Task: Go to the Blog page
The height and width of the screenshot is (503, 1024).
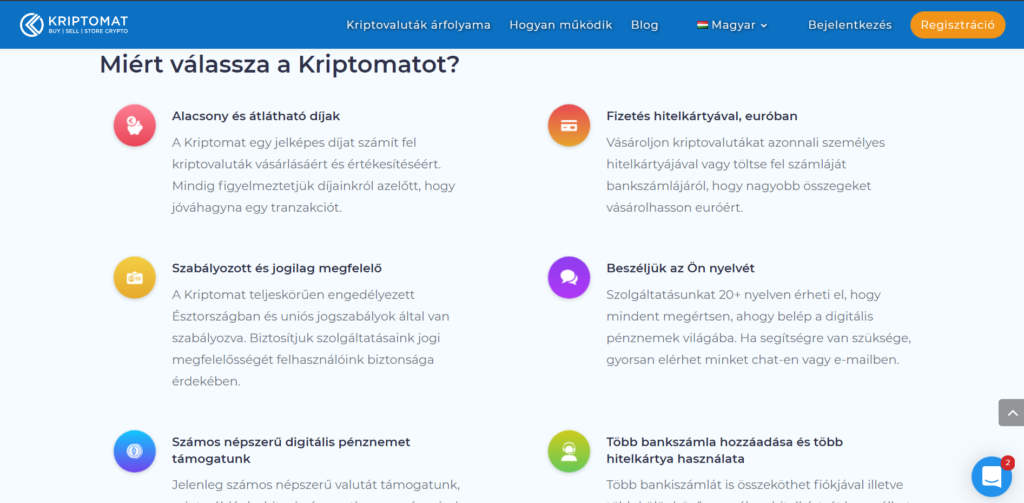Action: (x=645, y=25)
